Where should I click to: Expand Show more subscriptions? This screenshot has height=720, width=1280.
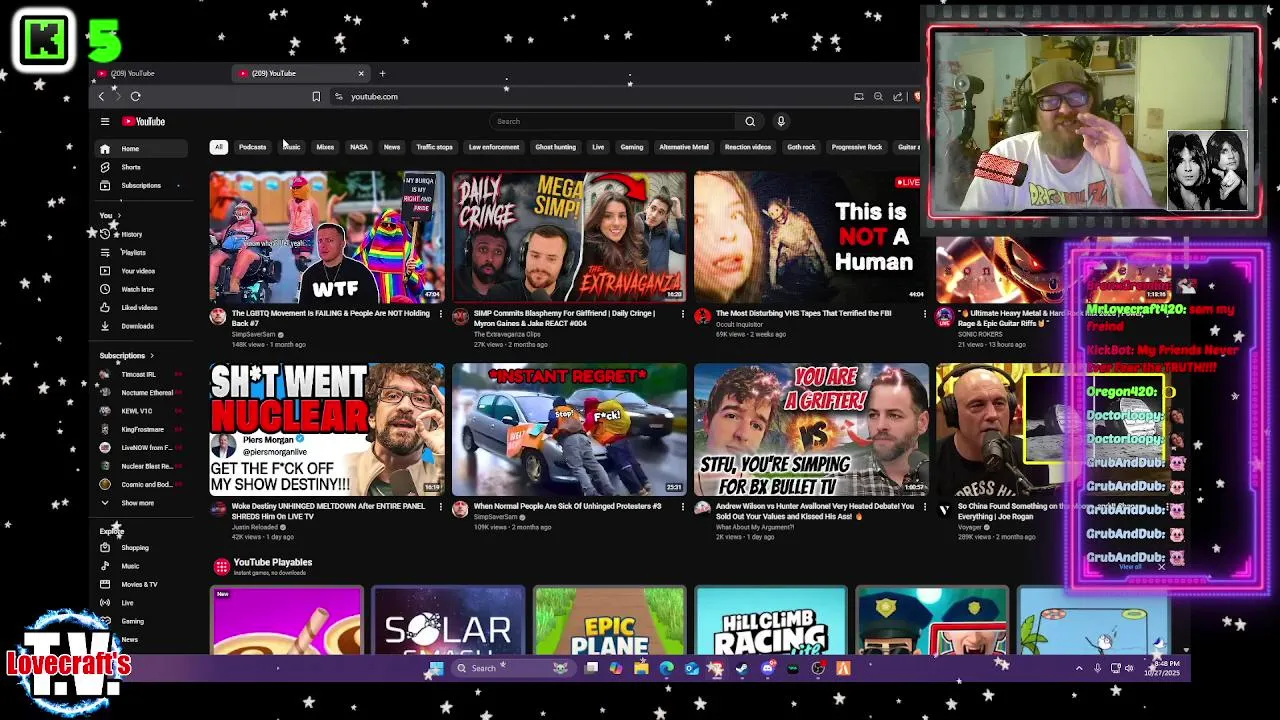(x=142, y=503)
